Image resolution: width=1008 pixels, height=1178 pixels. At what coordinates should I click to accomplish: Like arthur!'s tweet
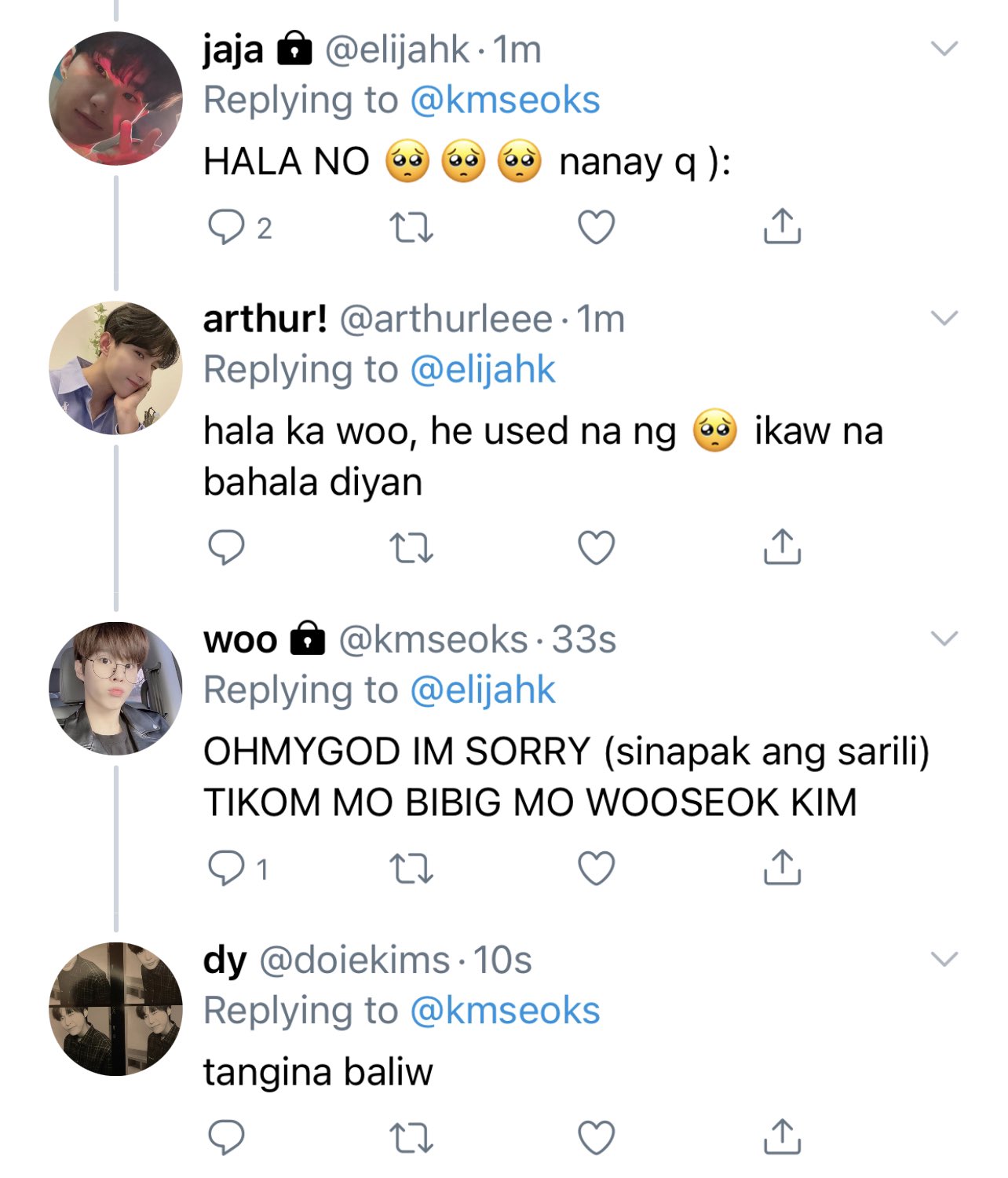[597, 548]
